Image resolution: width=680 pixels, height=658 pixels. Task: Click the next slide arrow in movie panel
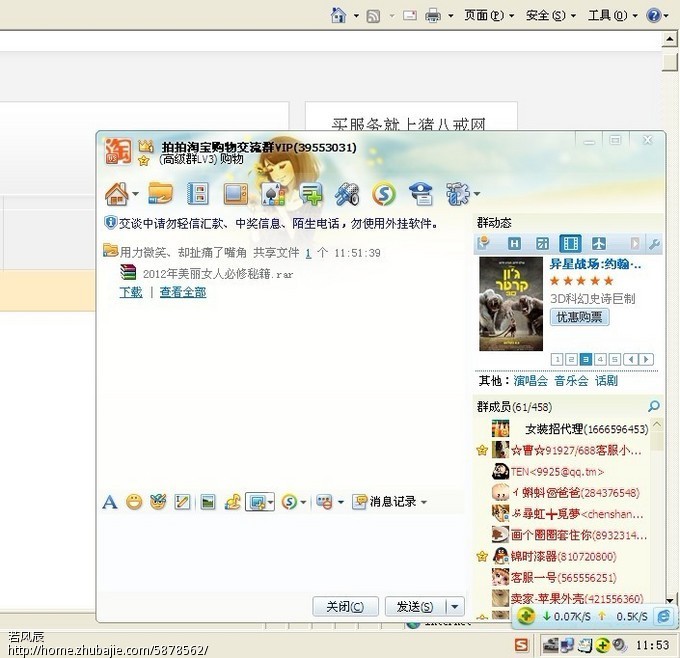646,359
